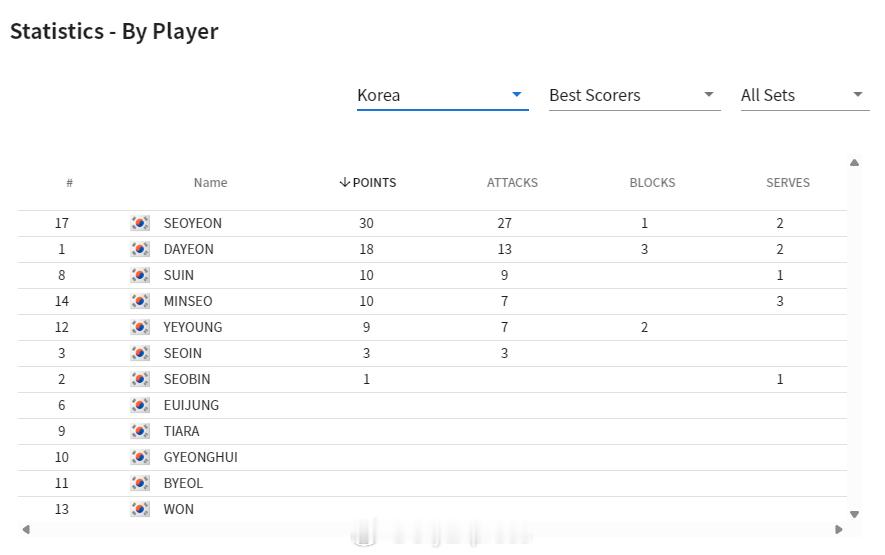The height and width of the screenshot is (555, 885).
Task: Sort table by ATTACKS column header
Action: 512,183
